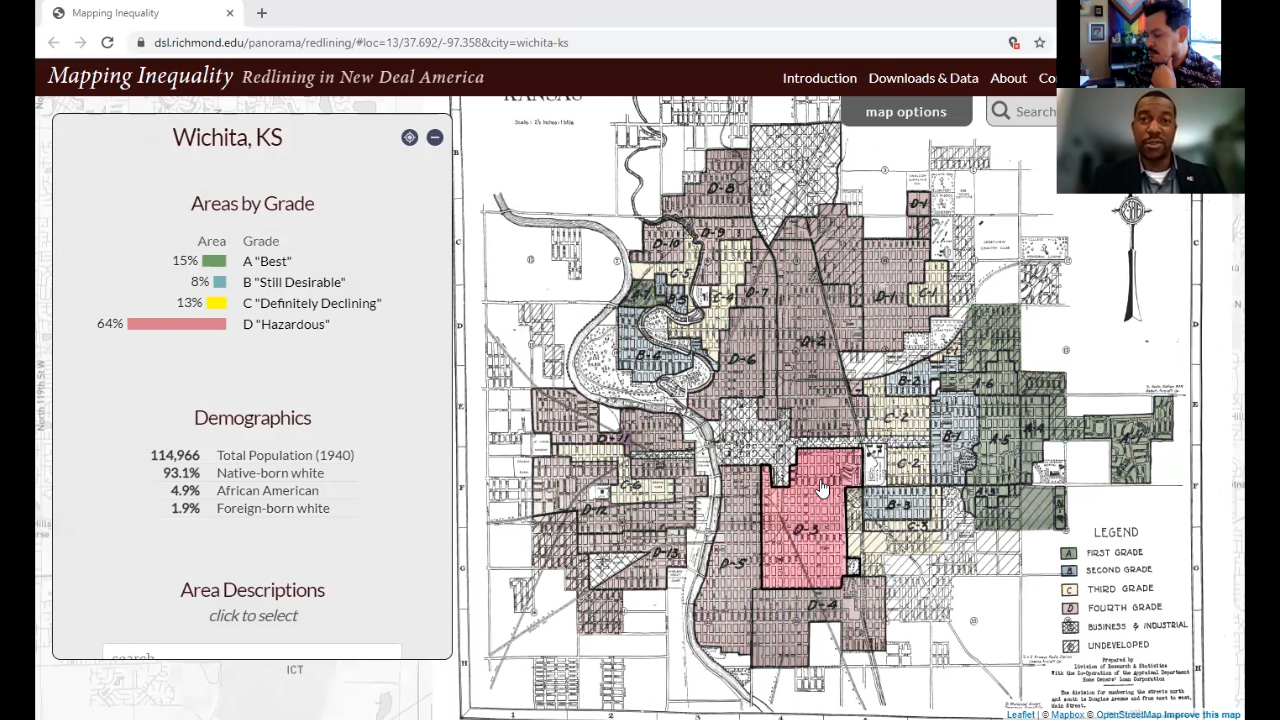The width and height of the screenshot is (1280, 720).
Task: Click the map options button
Action: (906, 112)
